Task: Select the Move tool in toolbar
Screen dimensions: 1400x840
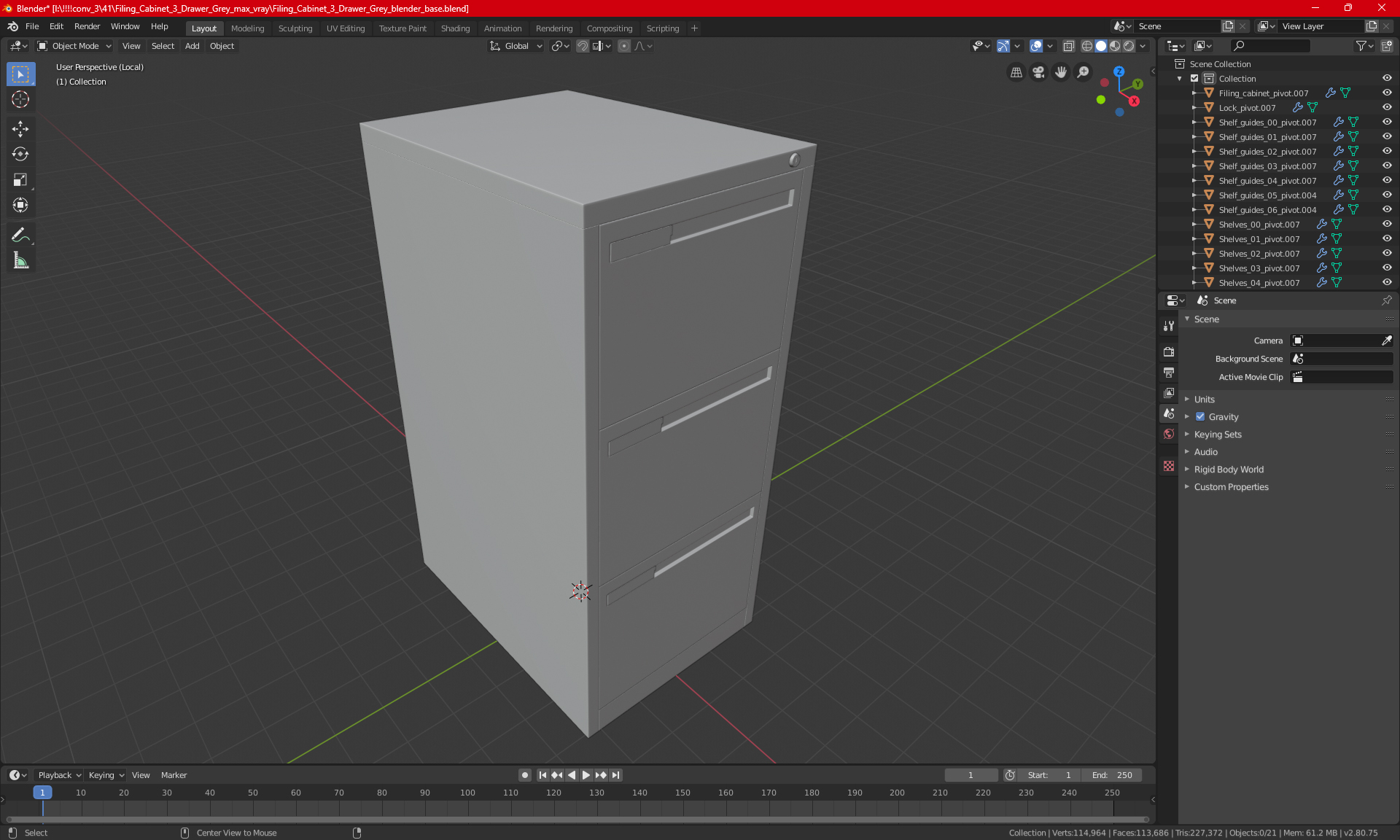Action: click(x=20, y=129)
